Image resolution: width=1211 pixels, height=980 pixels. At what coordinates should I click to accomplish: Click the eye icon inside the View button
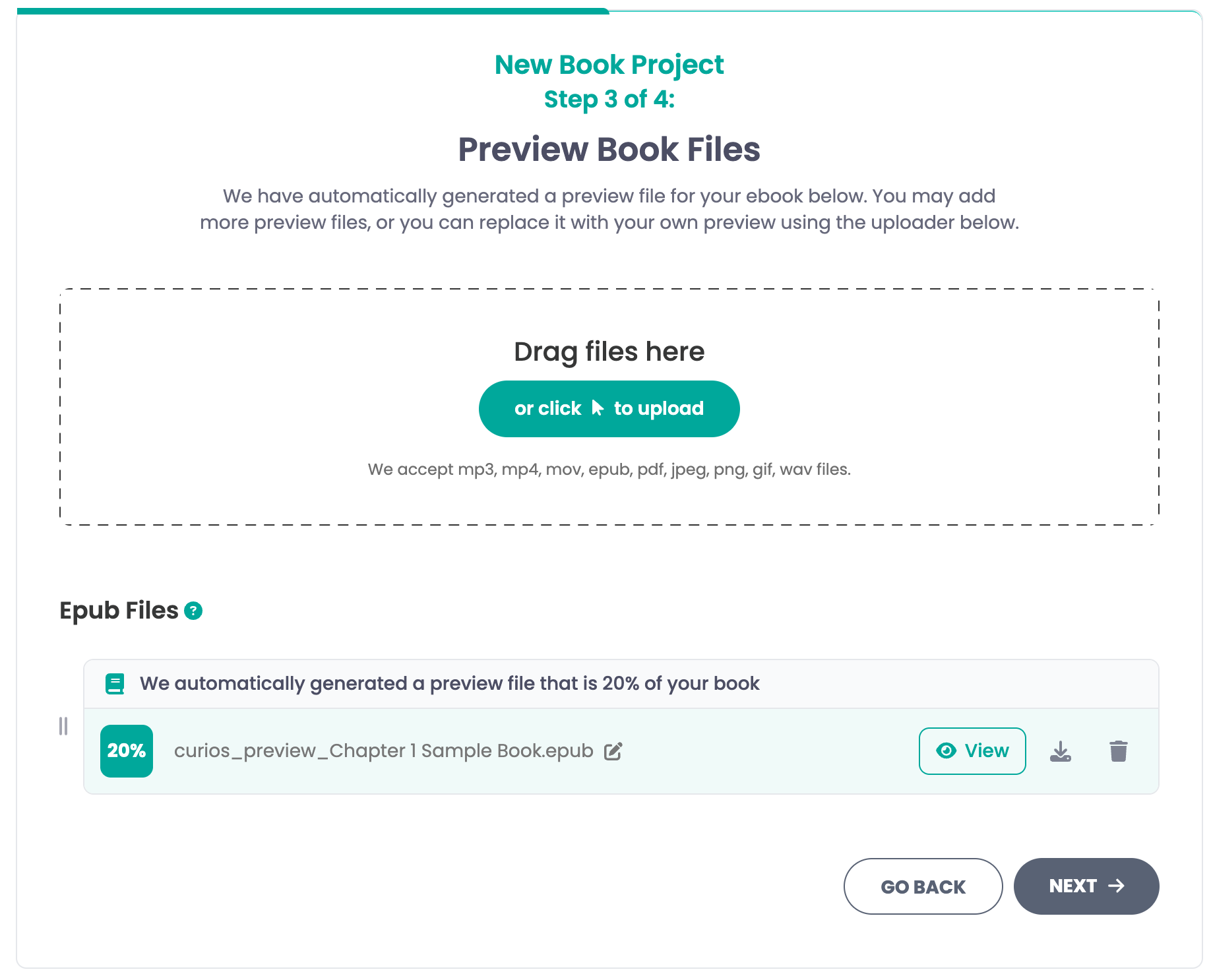click(x=946, y=750)
